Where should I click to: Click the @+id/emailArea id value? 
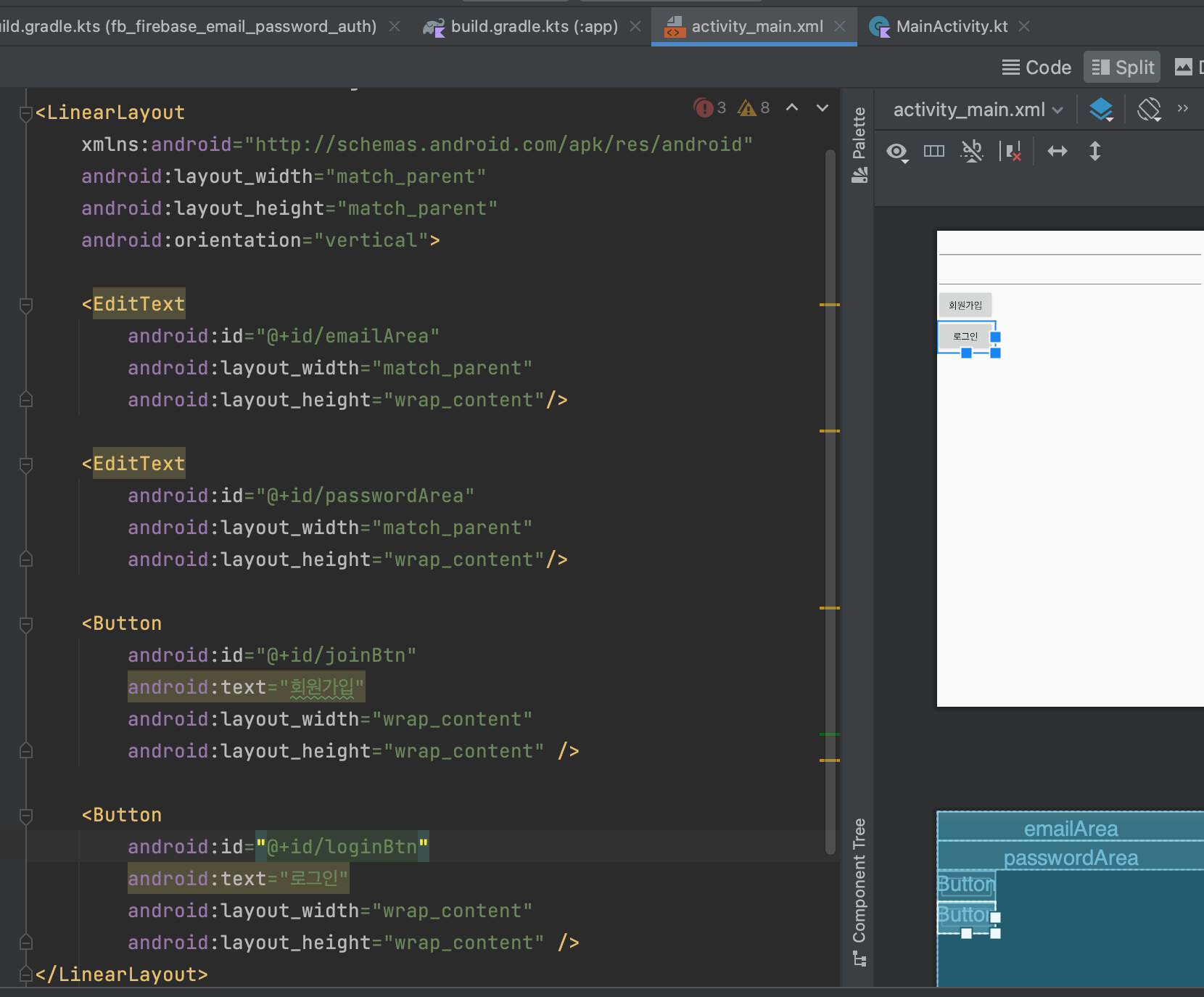(x=347, y=336)
